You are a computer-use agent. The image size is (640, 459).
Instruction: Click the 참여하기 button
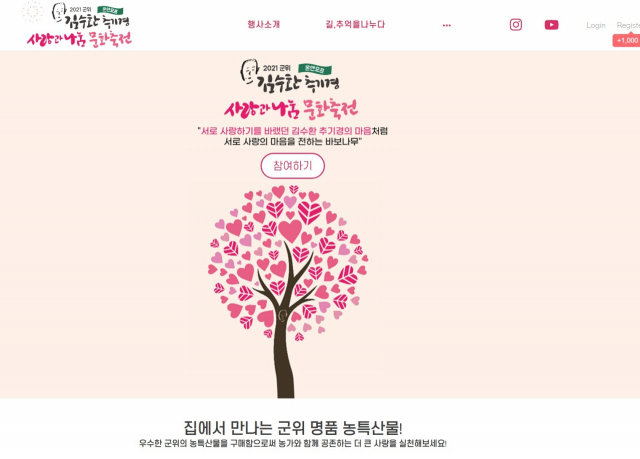tap(293, 166)
